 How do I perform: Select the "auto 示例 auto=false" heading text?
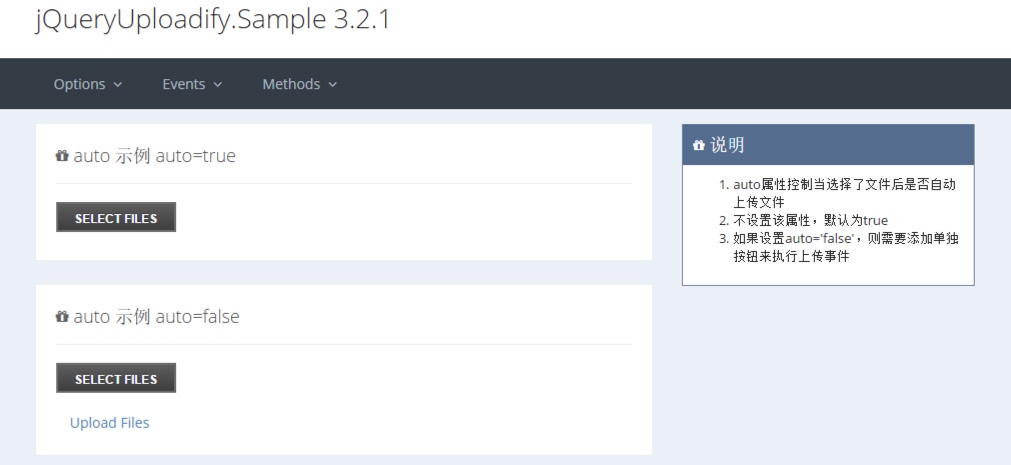tap(157, 317)
